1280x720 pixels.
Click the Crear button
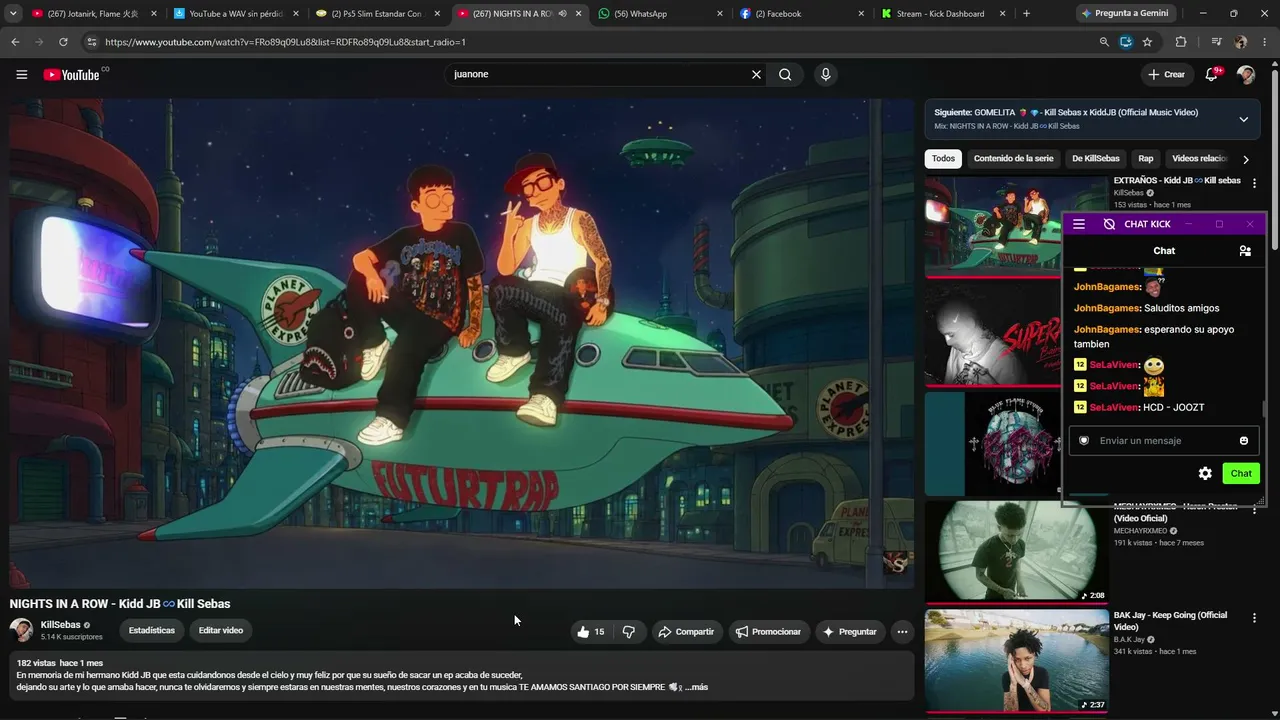(x=1166, y=75)
